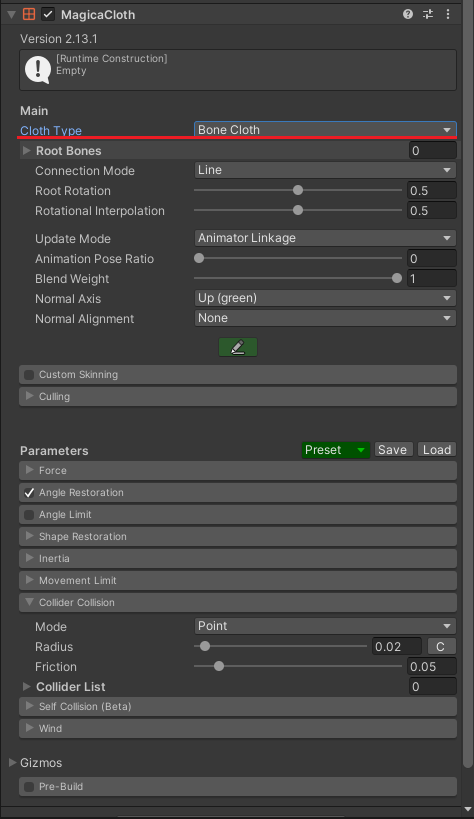The height and width of the screenshot is (819, 474).
Task: Expand the Inertia section
Action: click(30, 558)
